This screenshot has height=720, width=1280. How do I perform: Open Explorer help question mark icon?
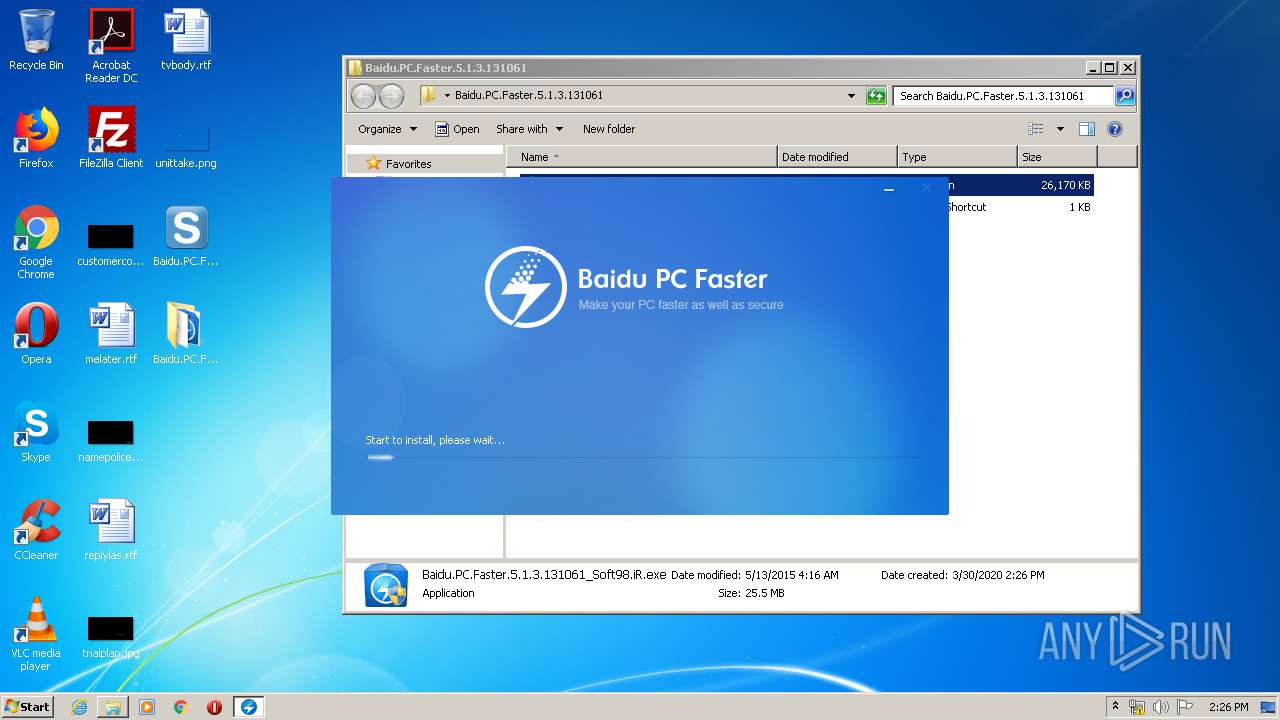pos(1115,129)
